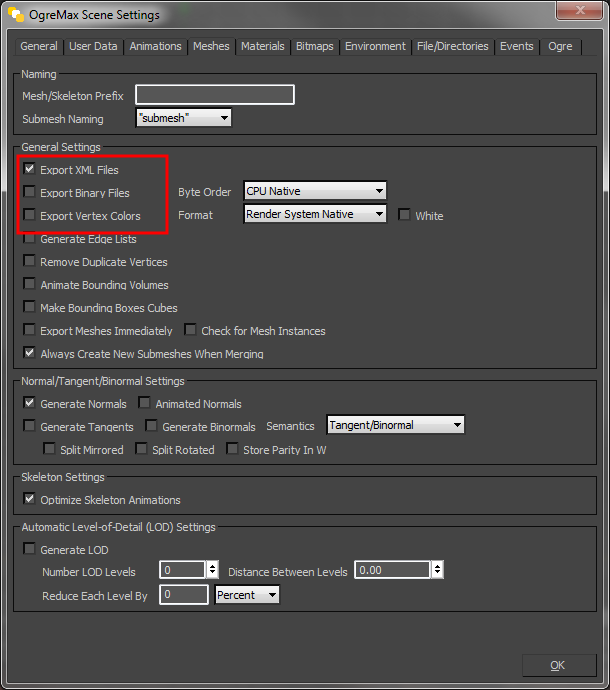This screenshot has width=610, height=690.
Task: Toggle Generate Tangents checkbox
Action: coord(30,426)
